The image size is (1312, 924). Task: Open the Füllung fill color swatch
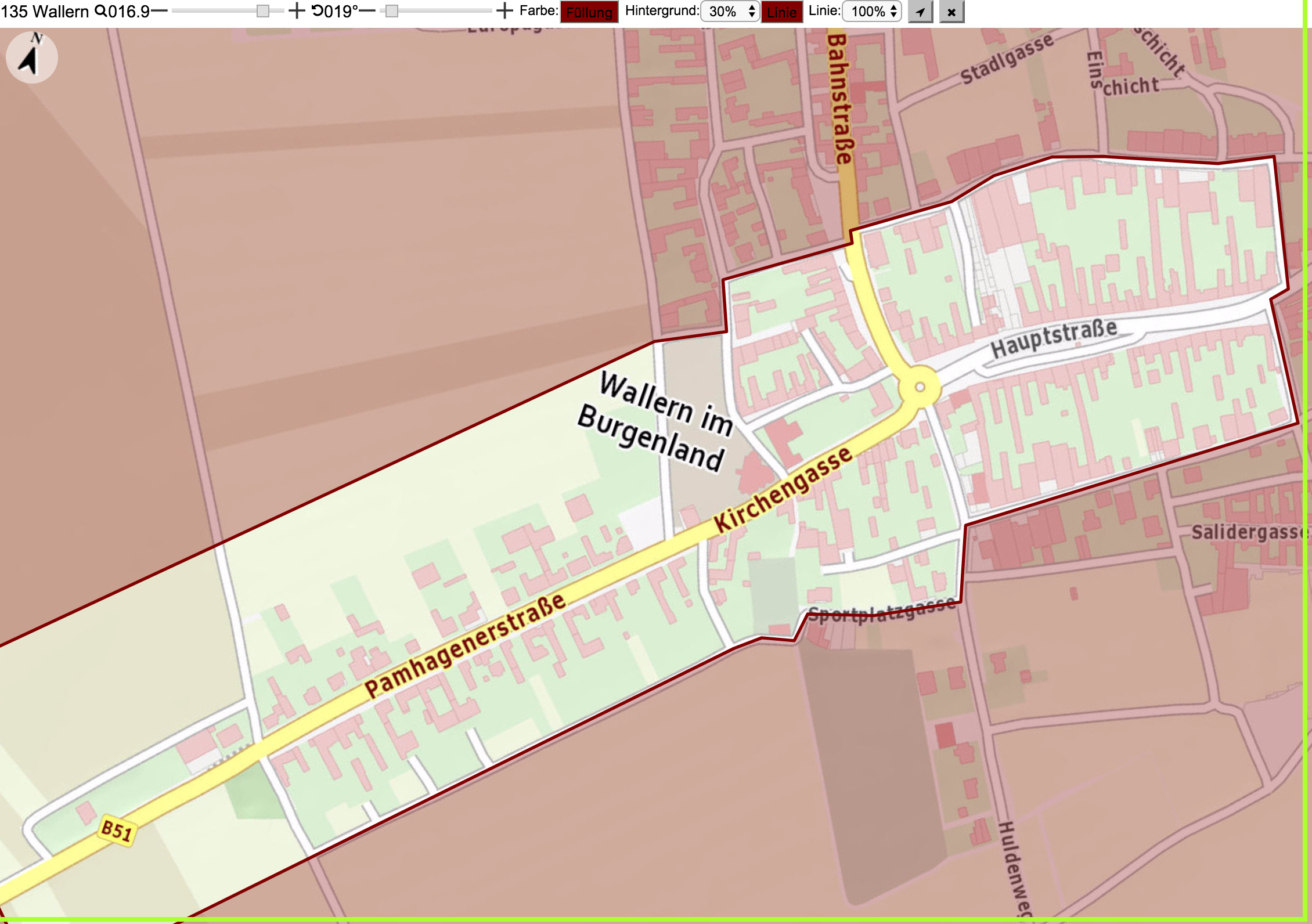pyautogui.click(x=589, y=12)
